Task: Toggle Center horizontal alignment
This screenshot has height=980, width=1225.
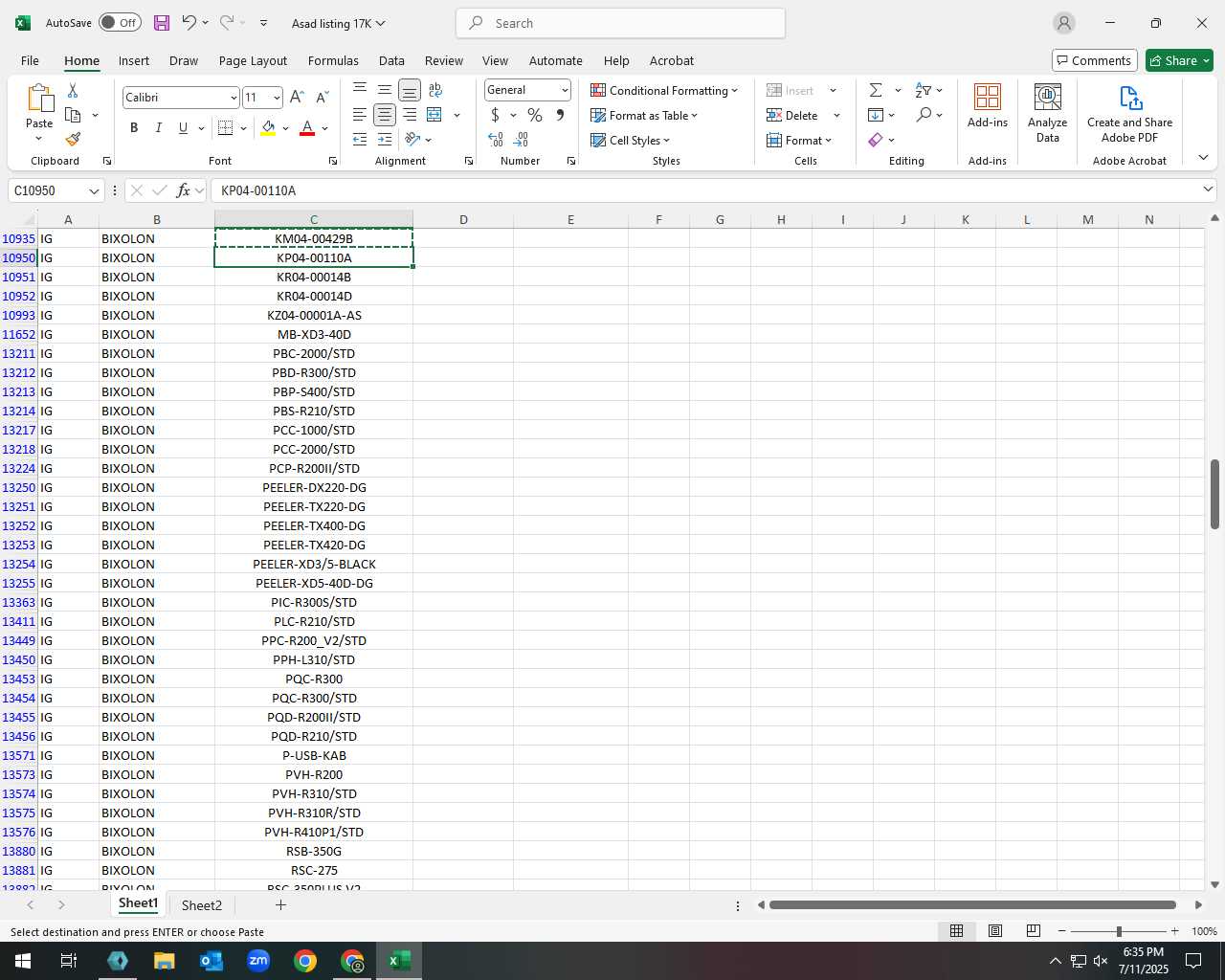Action: (x=385, y=115)
